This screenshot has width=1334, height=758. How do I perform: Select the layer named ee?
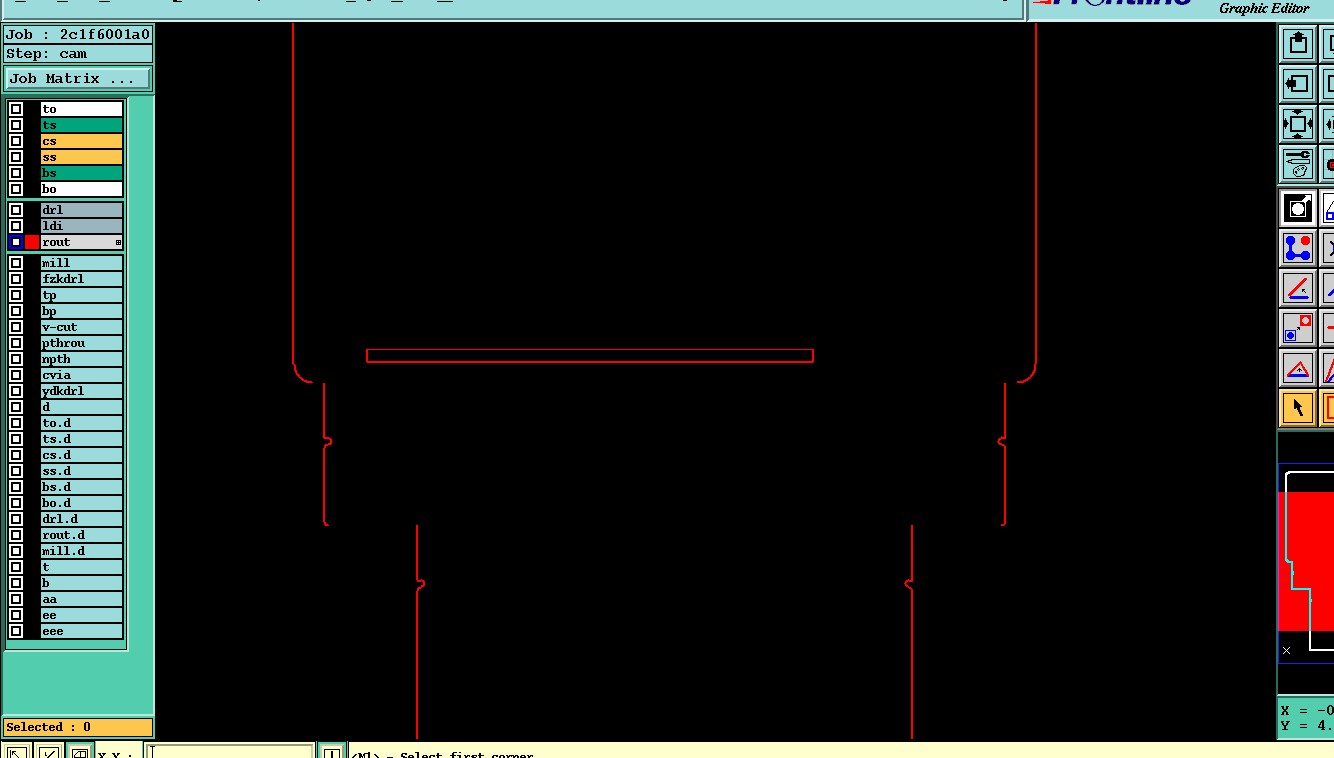[x=81, y=615]
